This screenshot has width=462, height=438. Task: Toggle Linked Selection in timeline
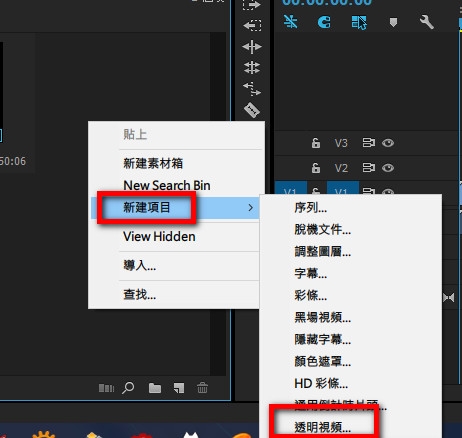click(359, 23)
